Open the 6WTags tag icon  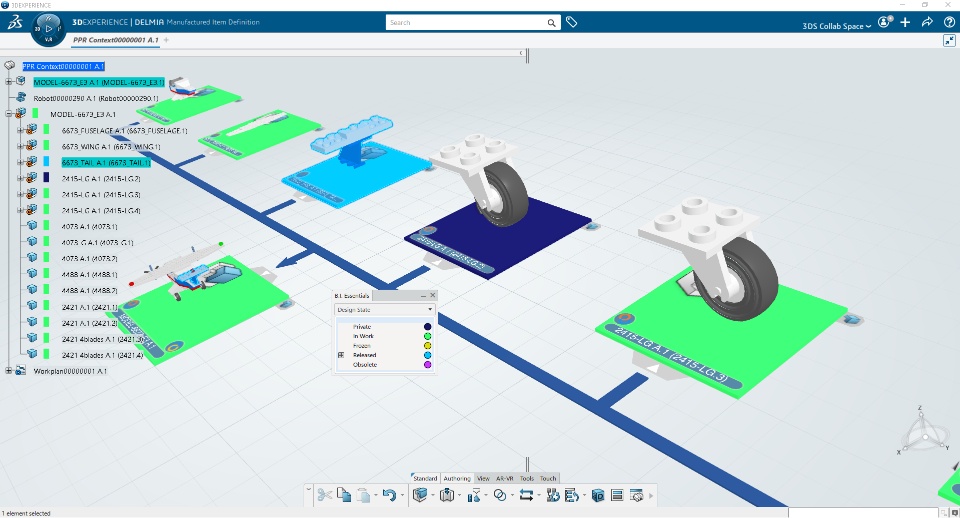pos(571,22)
